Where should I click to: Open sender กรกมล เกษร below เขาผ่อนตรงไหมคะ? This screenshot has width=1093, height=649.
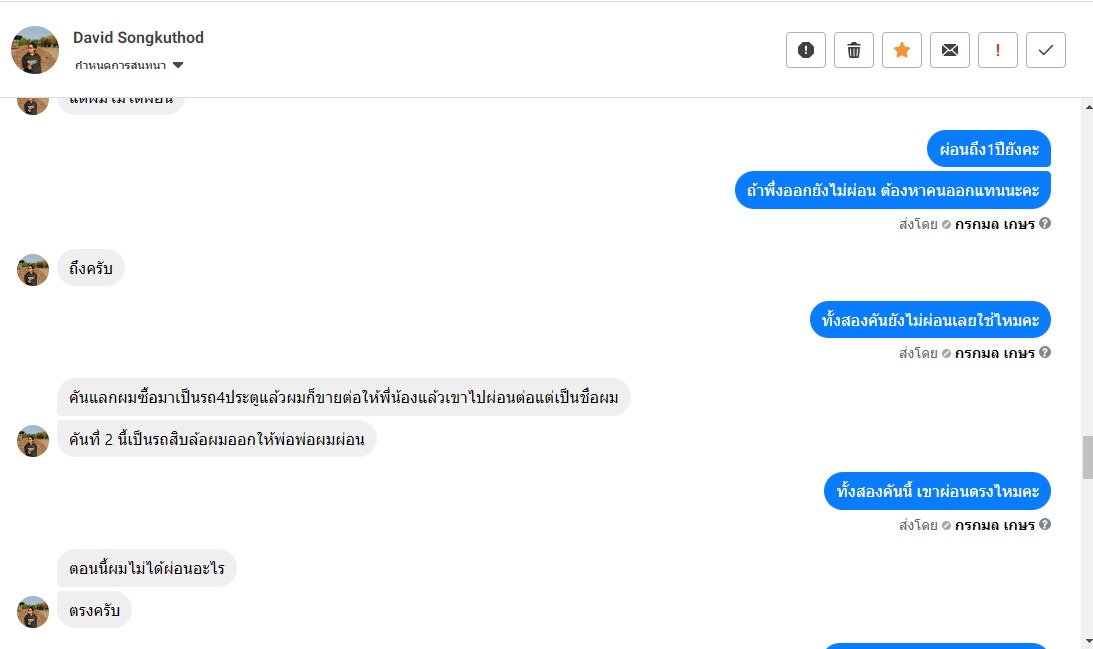(x=994, y=525)
